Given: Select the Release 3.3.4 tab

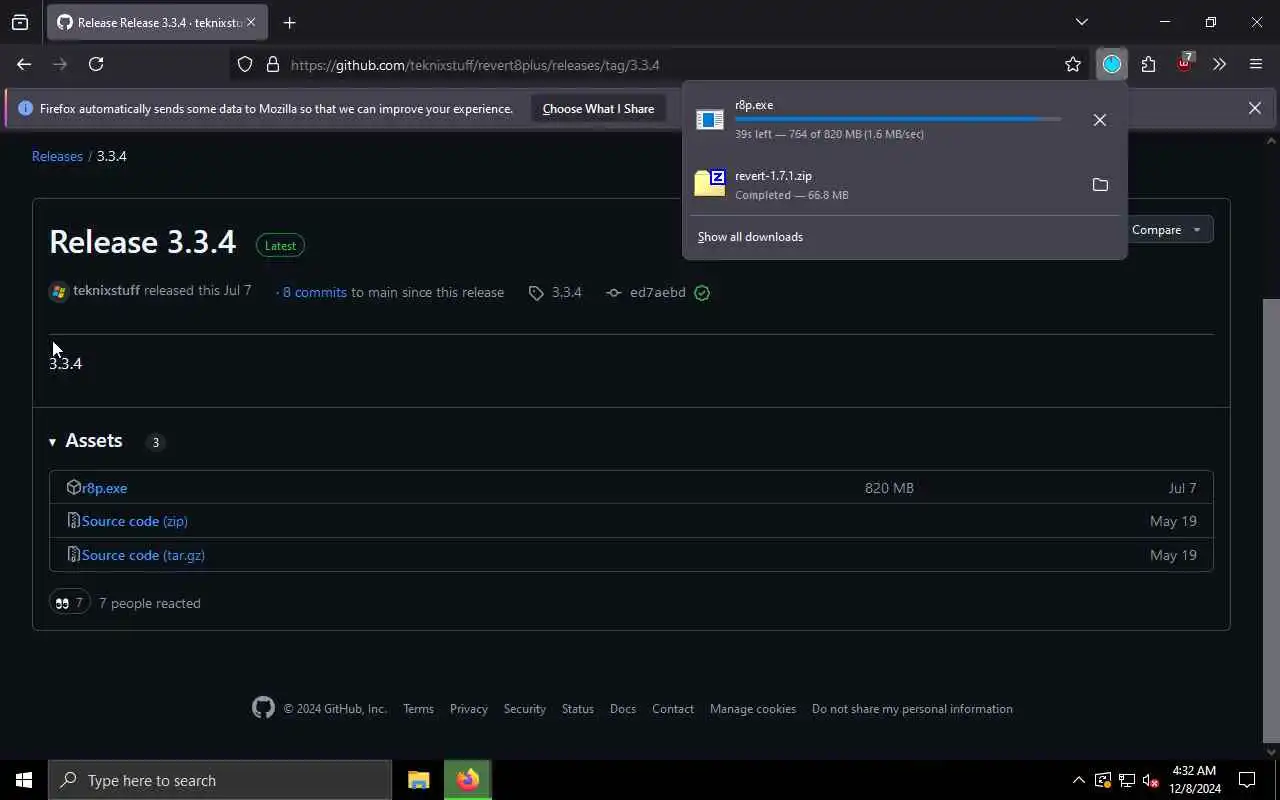Looking at the screenshot, I should (x=157, y=22).
